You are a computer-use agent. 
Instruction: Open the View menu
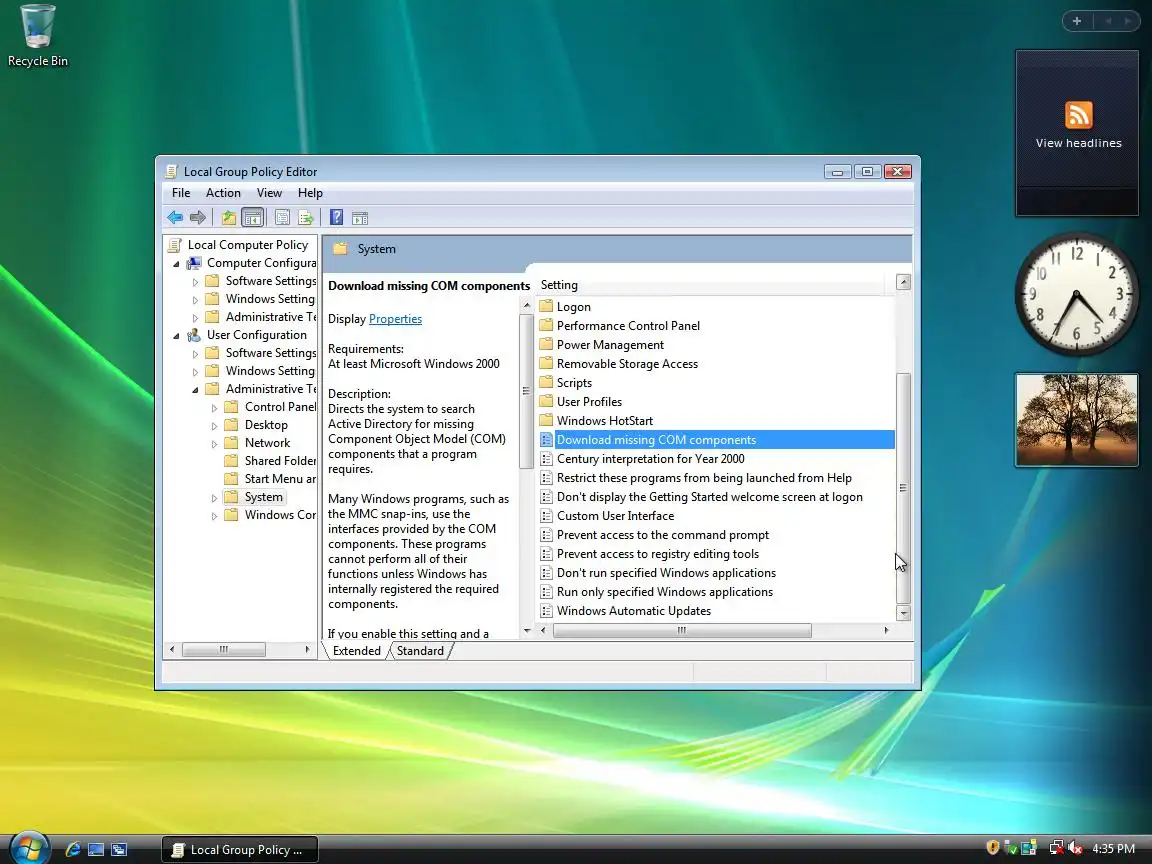pos(269,192)
